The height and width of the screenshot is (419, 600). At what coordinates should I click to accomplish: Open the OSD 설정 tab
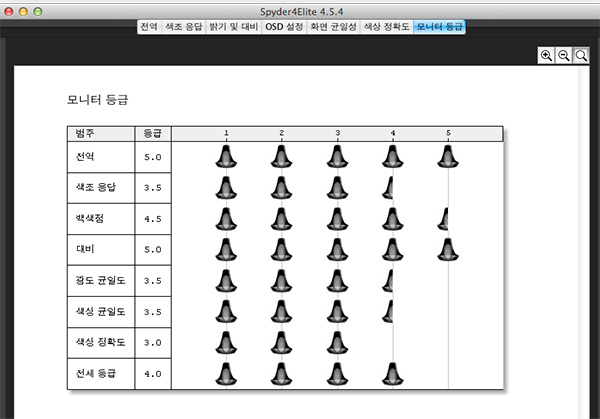(285, 26)
